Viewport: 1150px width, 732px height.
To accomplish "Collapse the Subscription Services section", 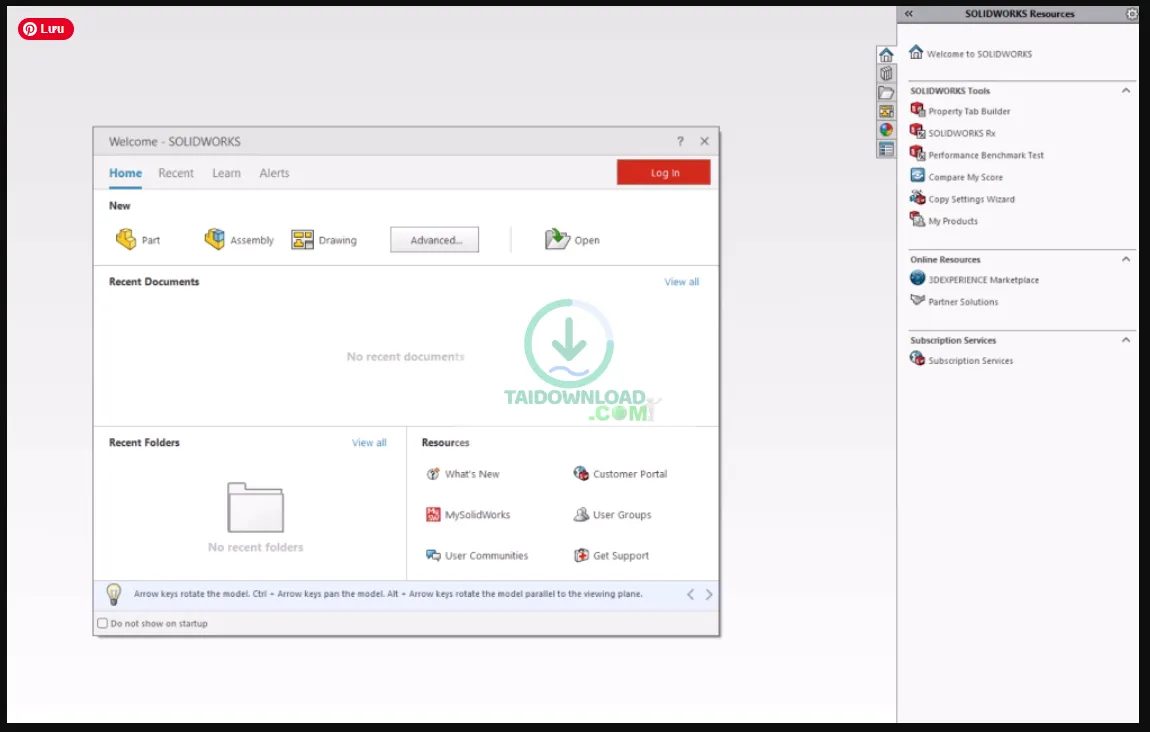I will [x=1127, y=340].
